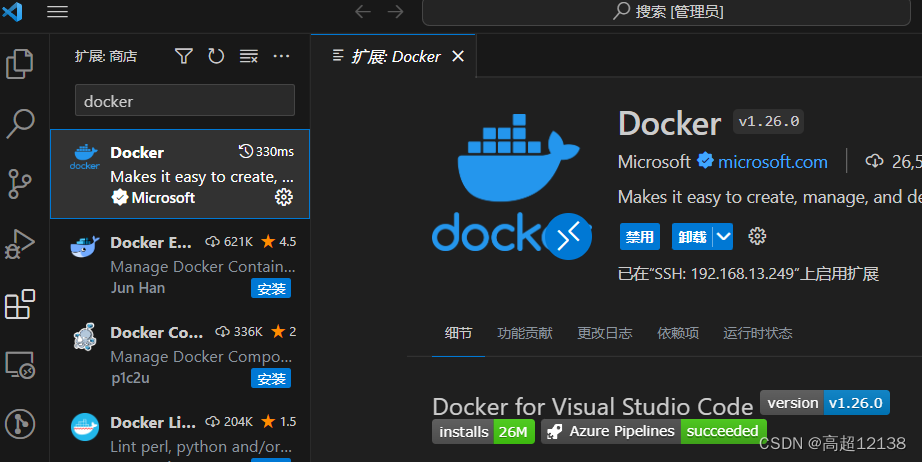Click the SSH: 192.168.13.249 enabled status text

(x=748, y=274)
